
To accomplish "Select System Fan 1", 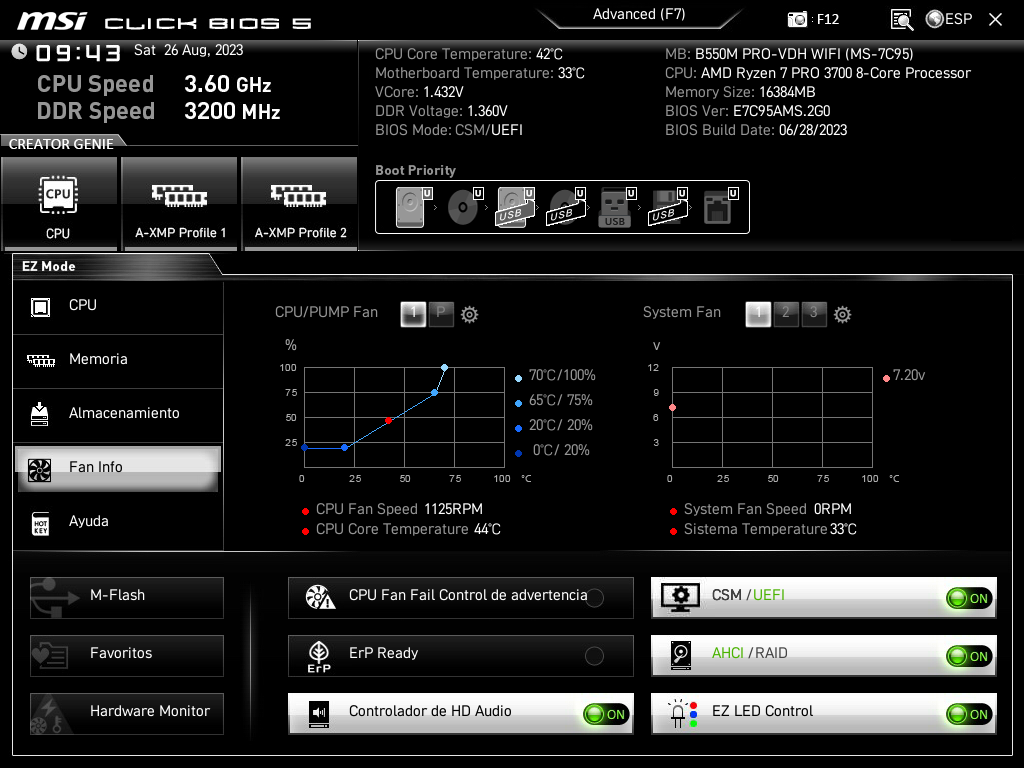I will [758, 314].
